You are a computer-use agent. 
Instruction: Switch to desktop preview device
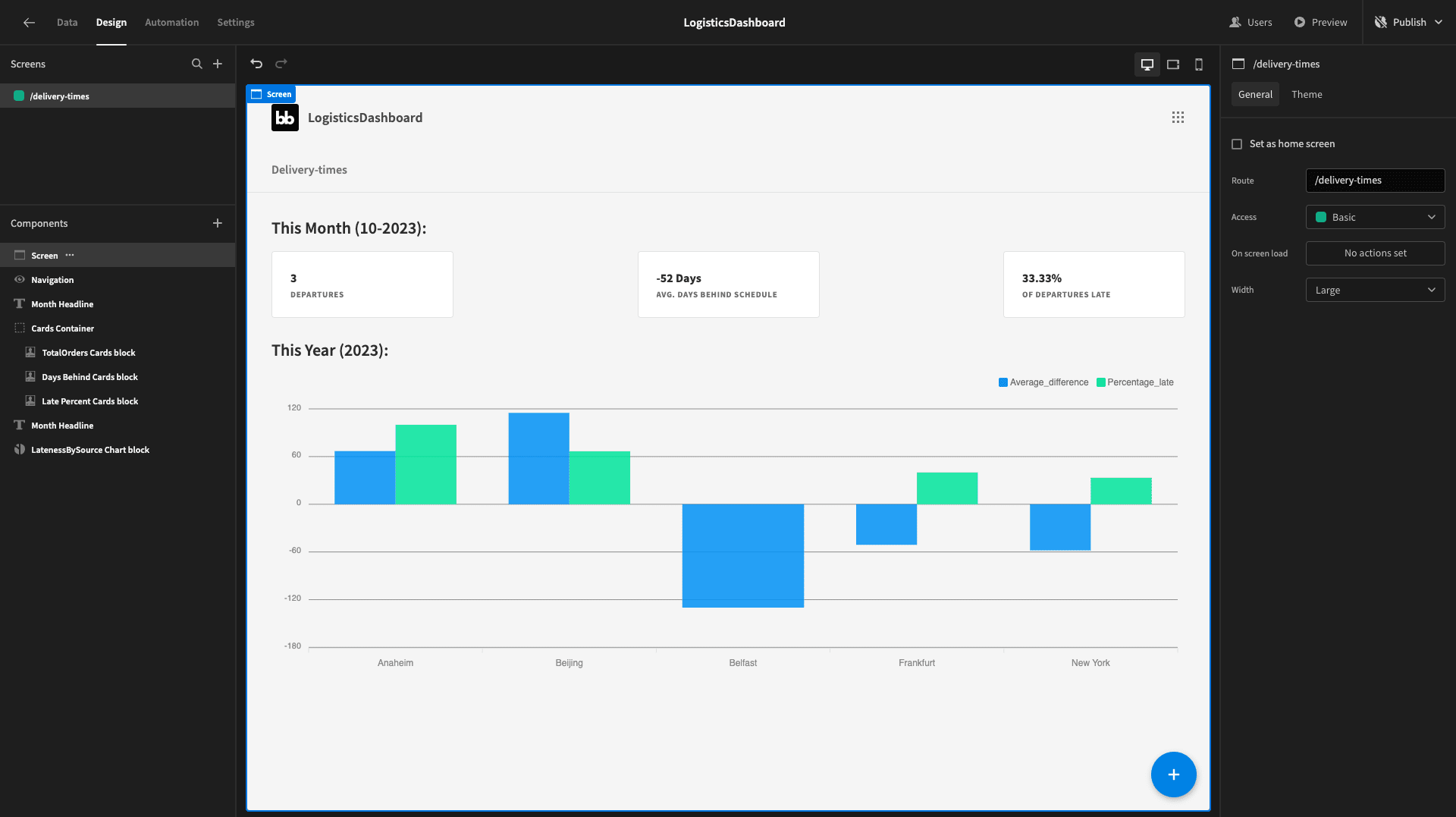(1147, 64)
